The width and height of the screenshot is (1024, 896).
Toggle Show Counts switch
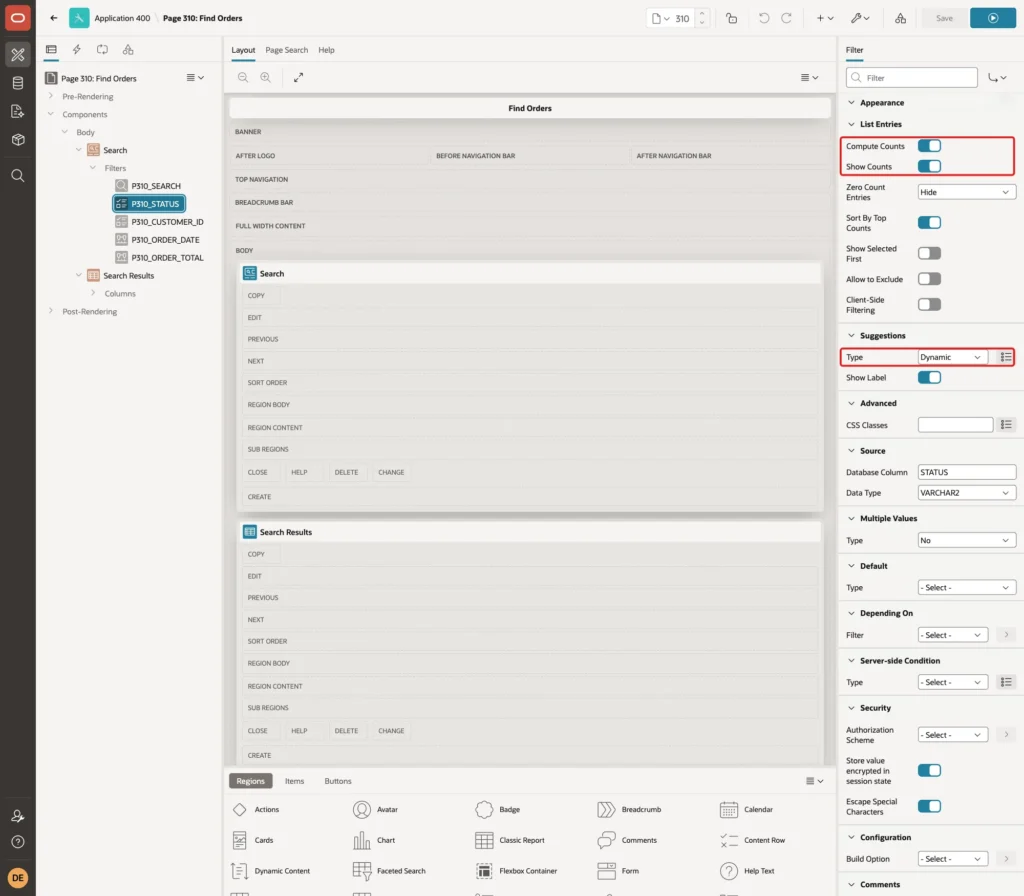929,167
